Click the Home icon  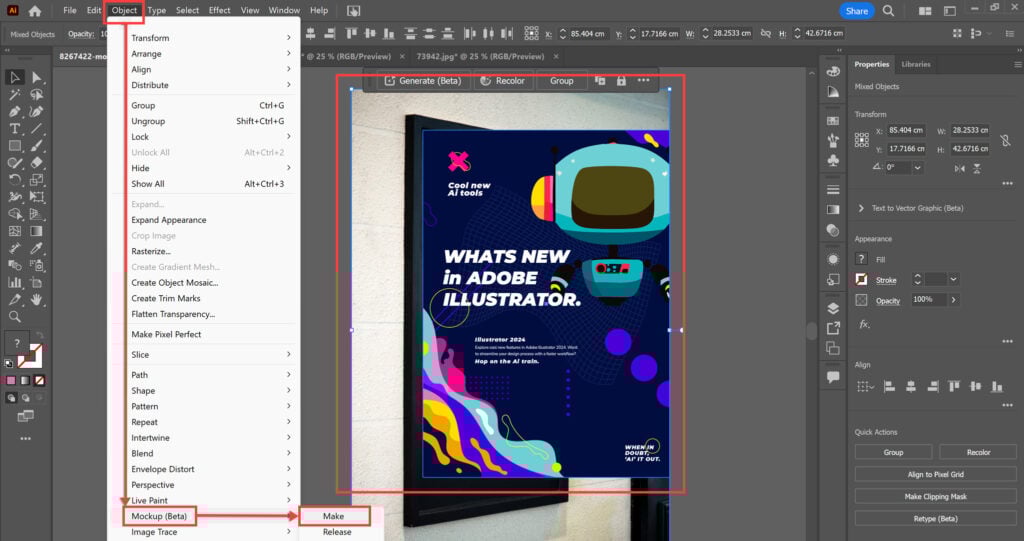coord(35,10)
